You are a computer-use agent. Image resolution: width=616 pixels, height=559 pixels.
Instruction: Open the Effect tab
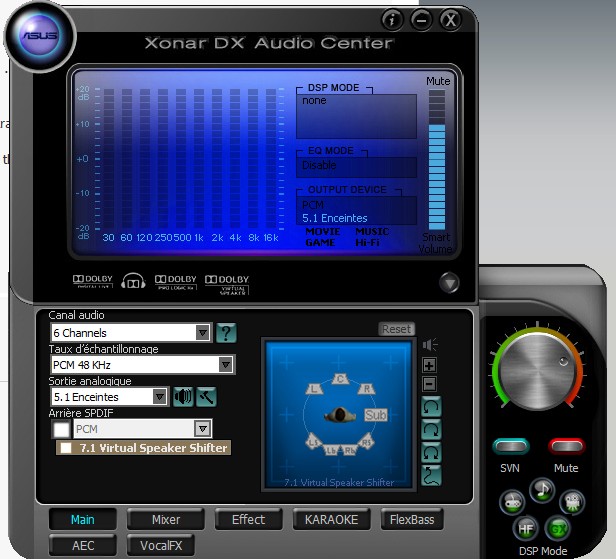pyautogui.click(x=248, y=519)
